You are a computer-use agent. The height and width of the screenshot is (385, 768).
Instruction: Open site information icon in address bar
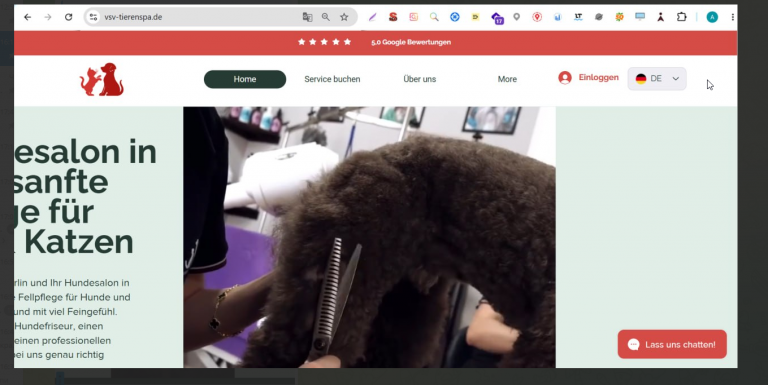93,17
